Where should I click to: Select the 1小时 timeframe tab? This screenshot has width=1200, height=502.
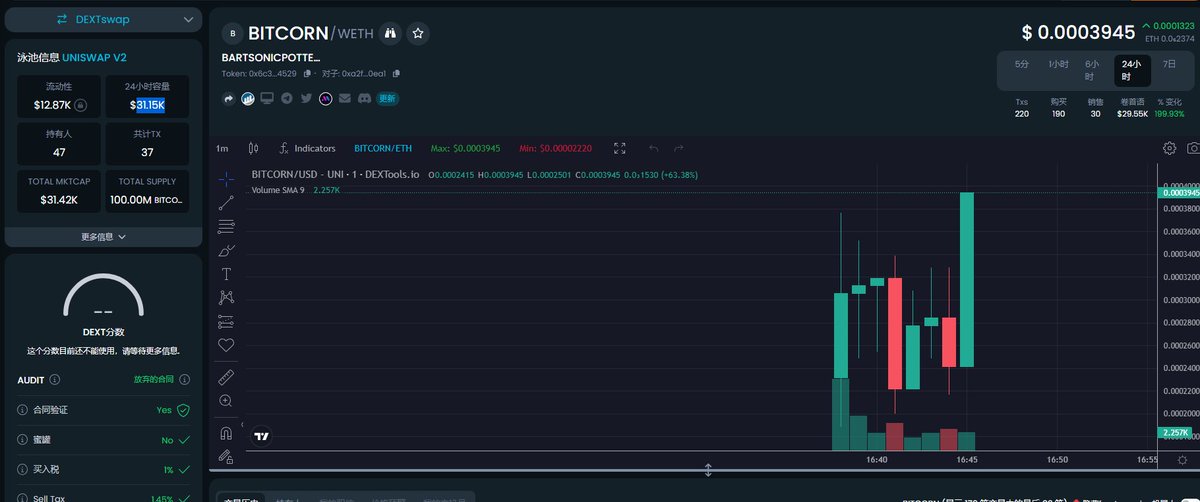point(1058,64)
